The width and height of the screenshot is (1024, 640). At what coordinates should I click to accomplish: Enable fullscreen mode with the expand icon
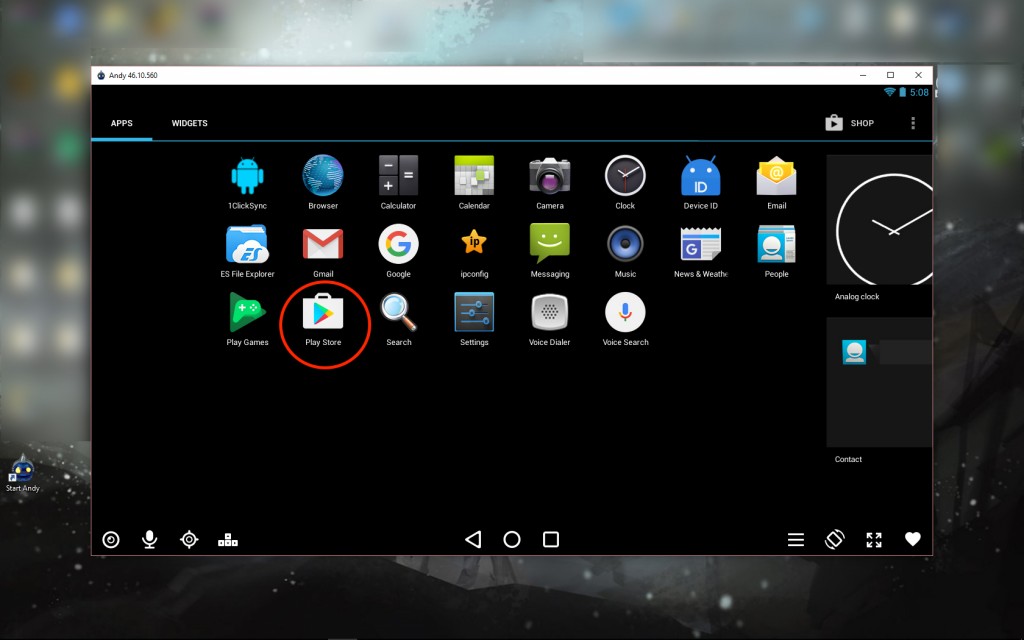873,539
